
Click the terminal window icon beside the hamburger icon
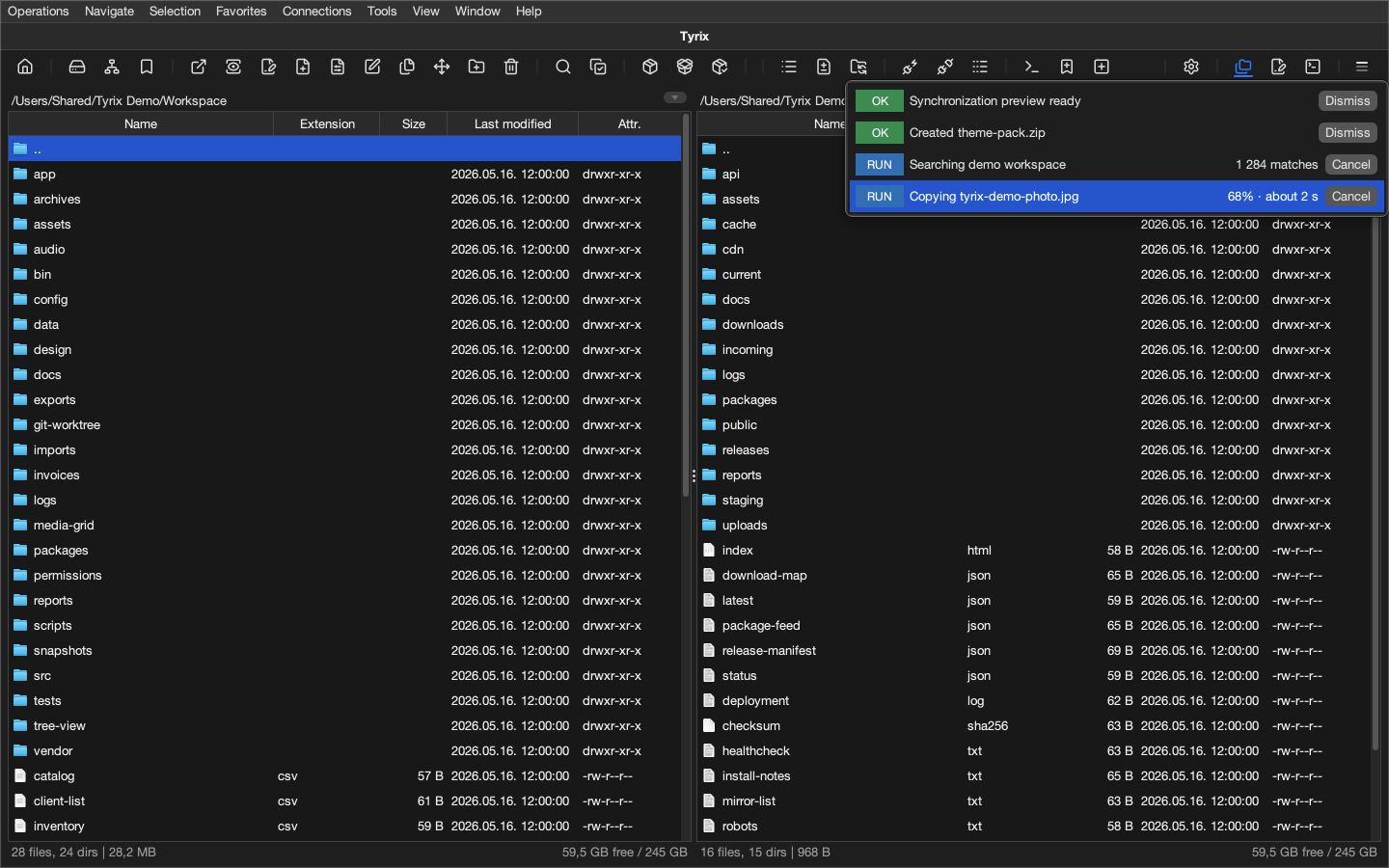(1313, 67)
